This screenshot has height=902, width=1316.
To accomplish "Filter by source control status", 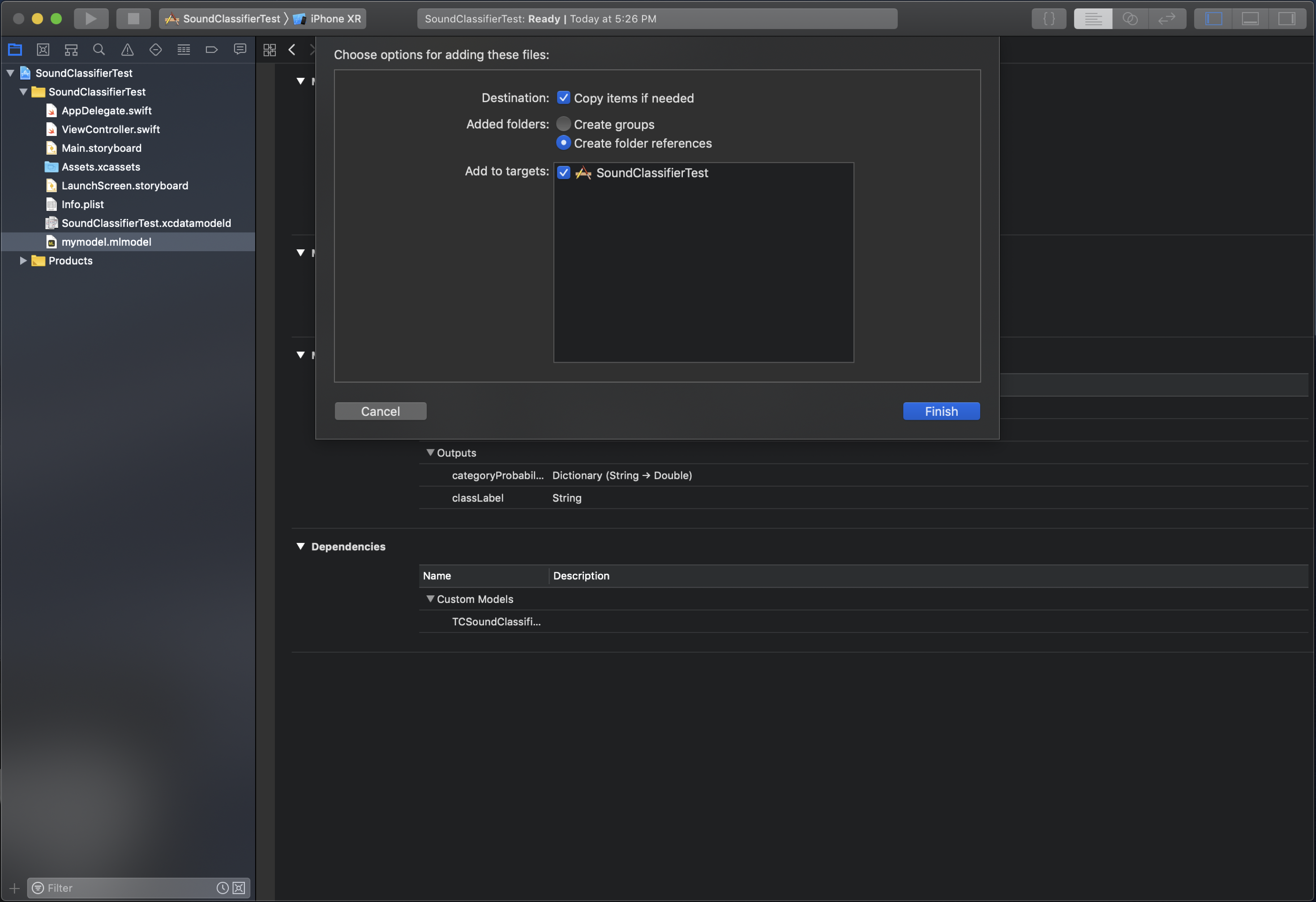I will point(239,888).
